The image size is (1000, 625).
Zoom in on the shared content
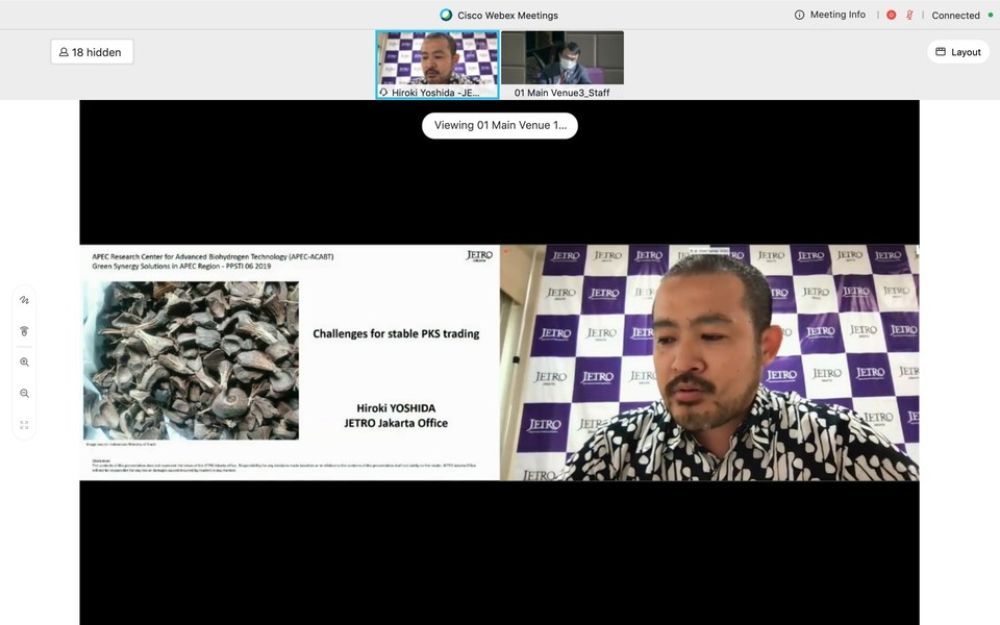pyautogui.click(x=24, y=362)
